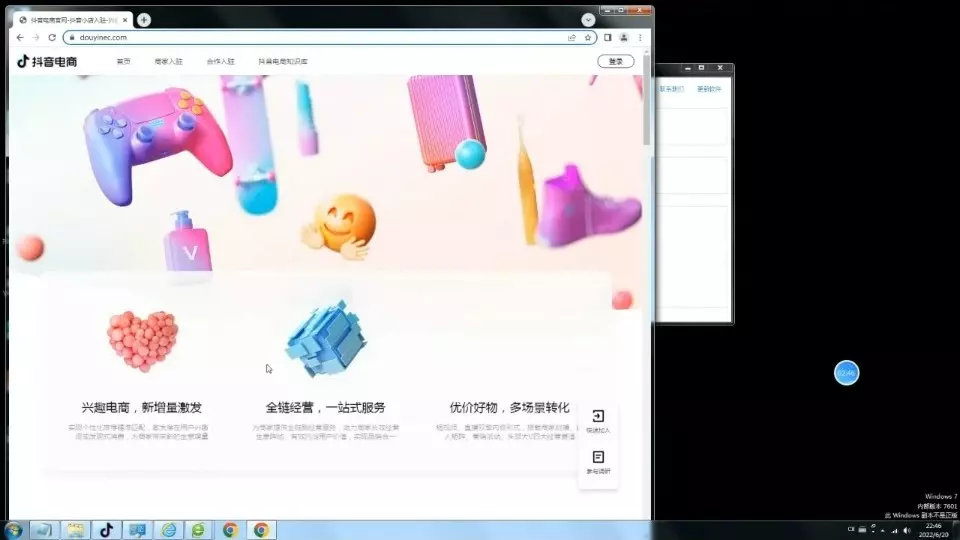Click the 快速加入 quick join icon
Viewport: 960px width, 540px height.
(x=598, y=421)
